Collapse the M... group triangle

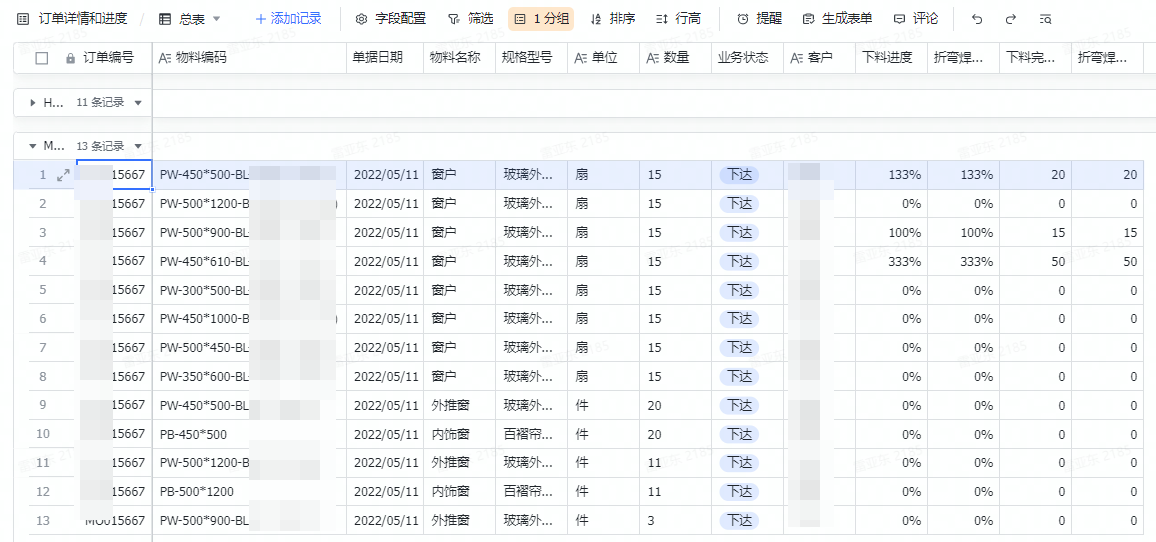(32, 146)
